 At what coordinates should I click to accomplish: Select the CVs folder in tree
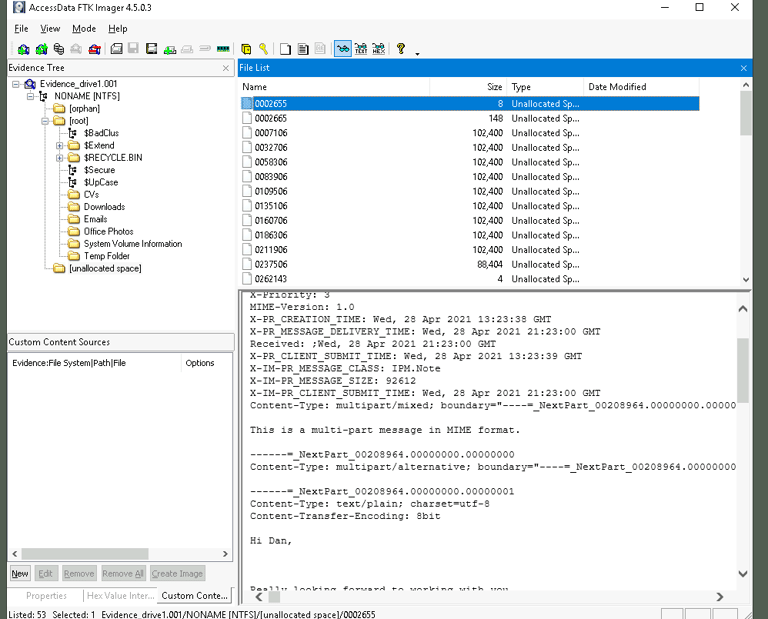click(91, 195)
